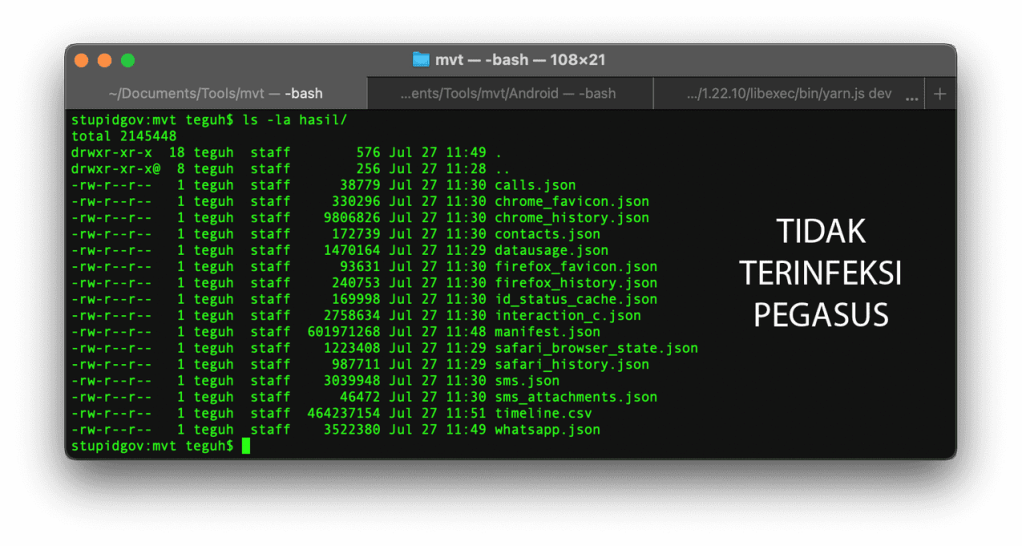Switch to the ~/Documents/Tools/mvt tab
This screenshot has width=1022, height=546.
coord(216,94)
